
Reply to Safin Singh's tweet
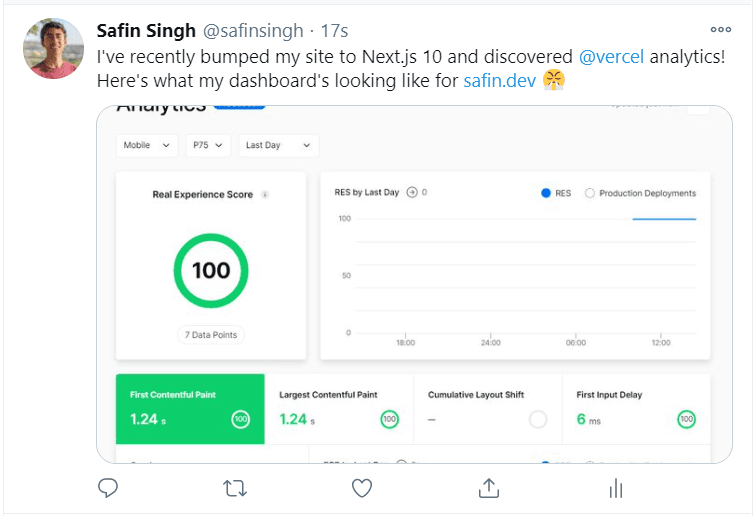[108, 488]
